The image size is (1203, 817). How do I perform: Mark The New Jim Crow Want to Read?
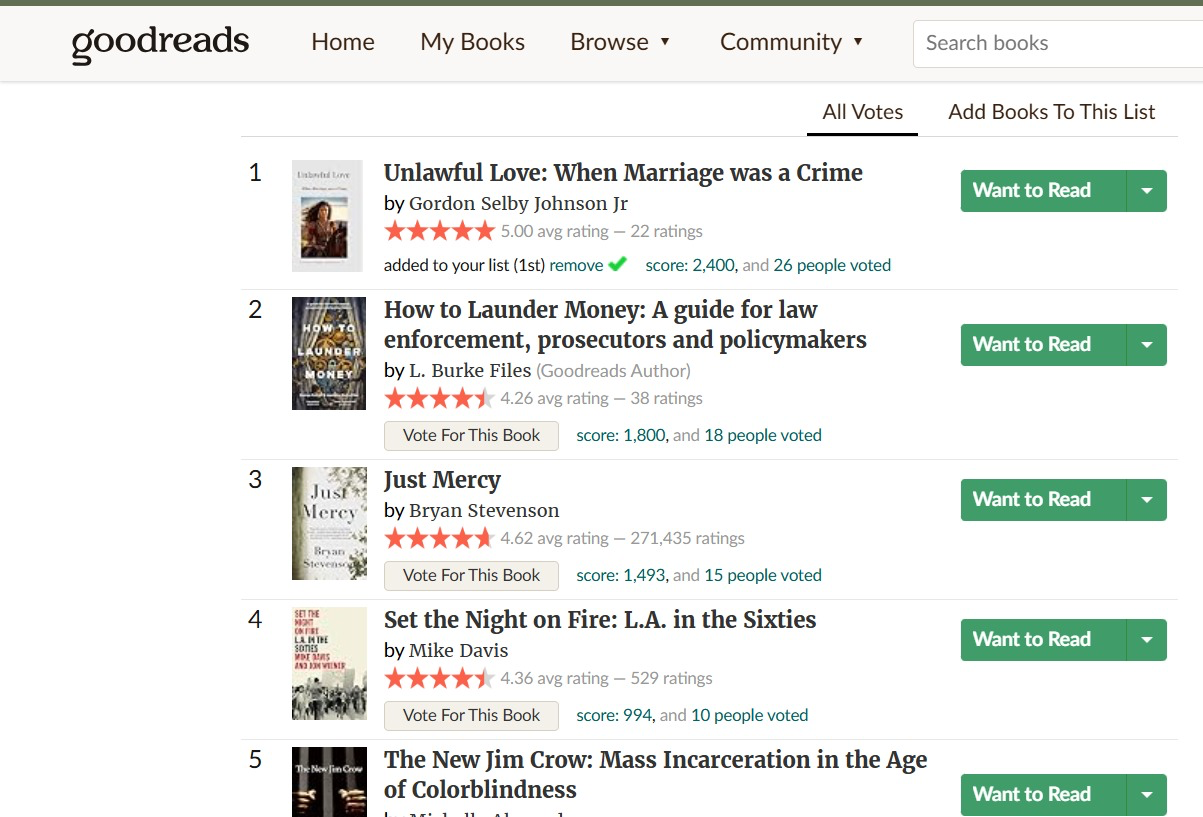point(1043,795)
